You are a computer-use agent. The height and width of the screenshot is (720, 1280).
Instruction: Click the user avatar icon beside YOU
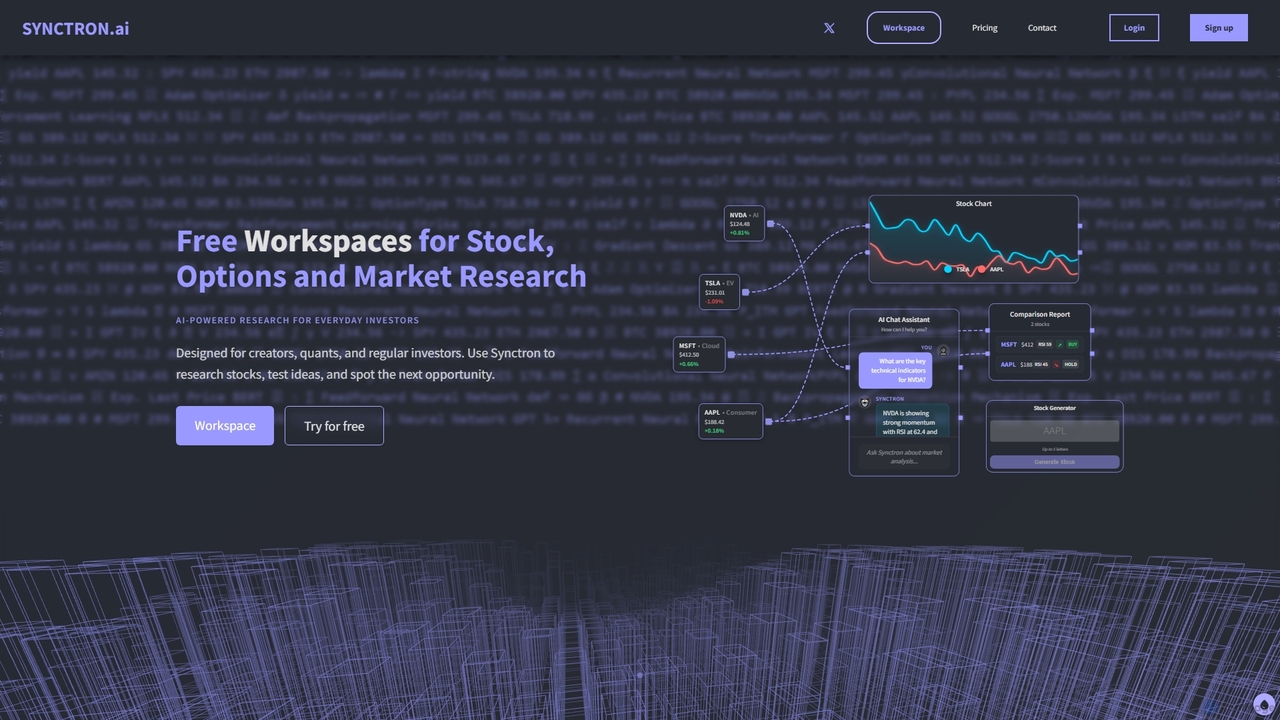(943, 351)
